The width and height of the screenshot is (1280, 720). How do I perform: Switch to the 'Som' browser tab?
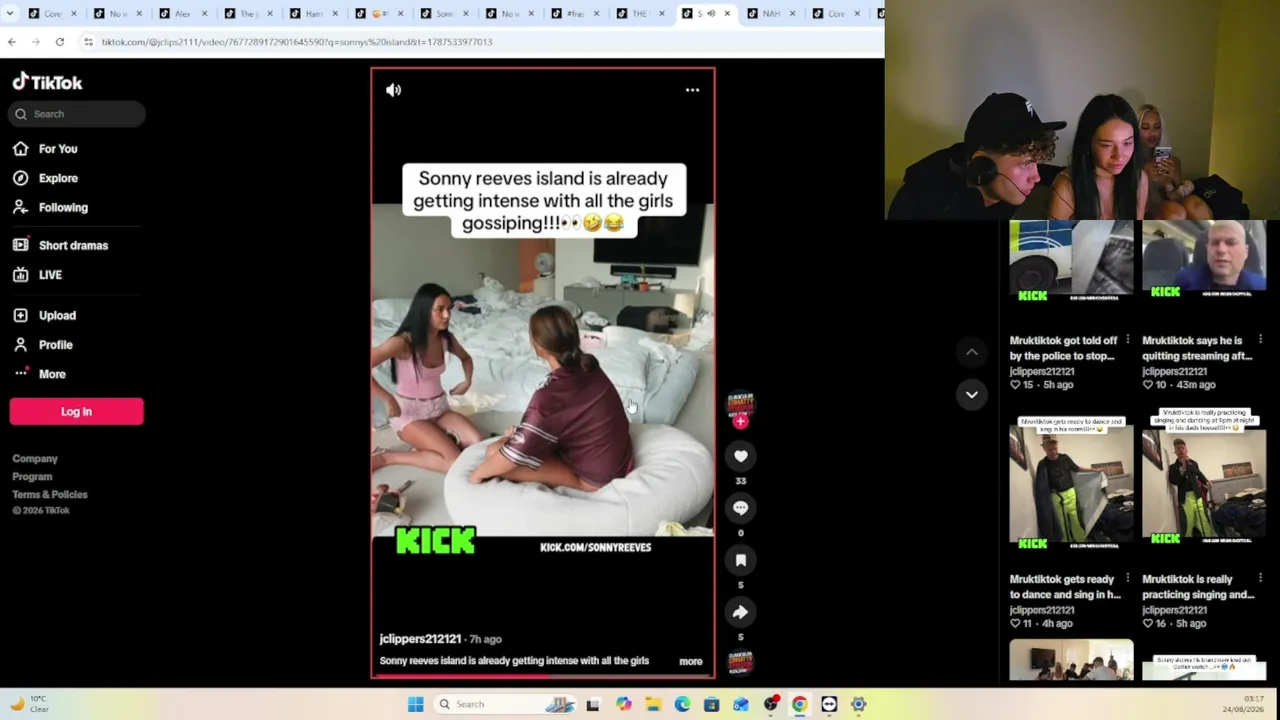click(444, 14)
